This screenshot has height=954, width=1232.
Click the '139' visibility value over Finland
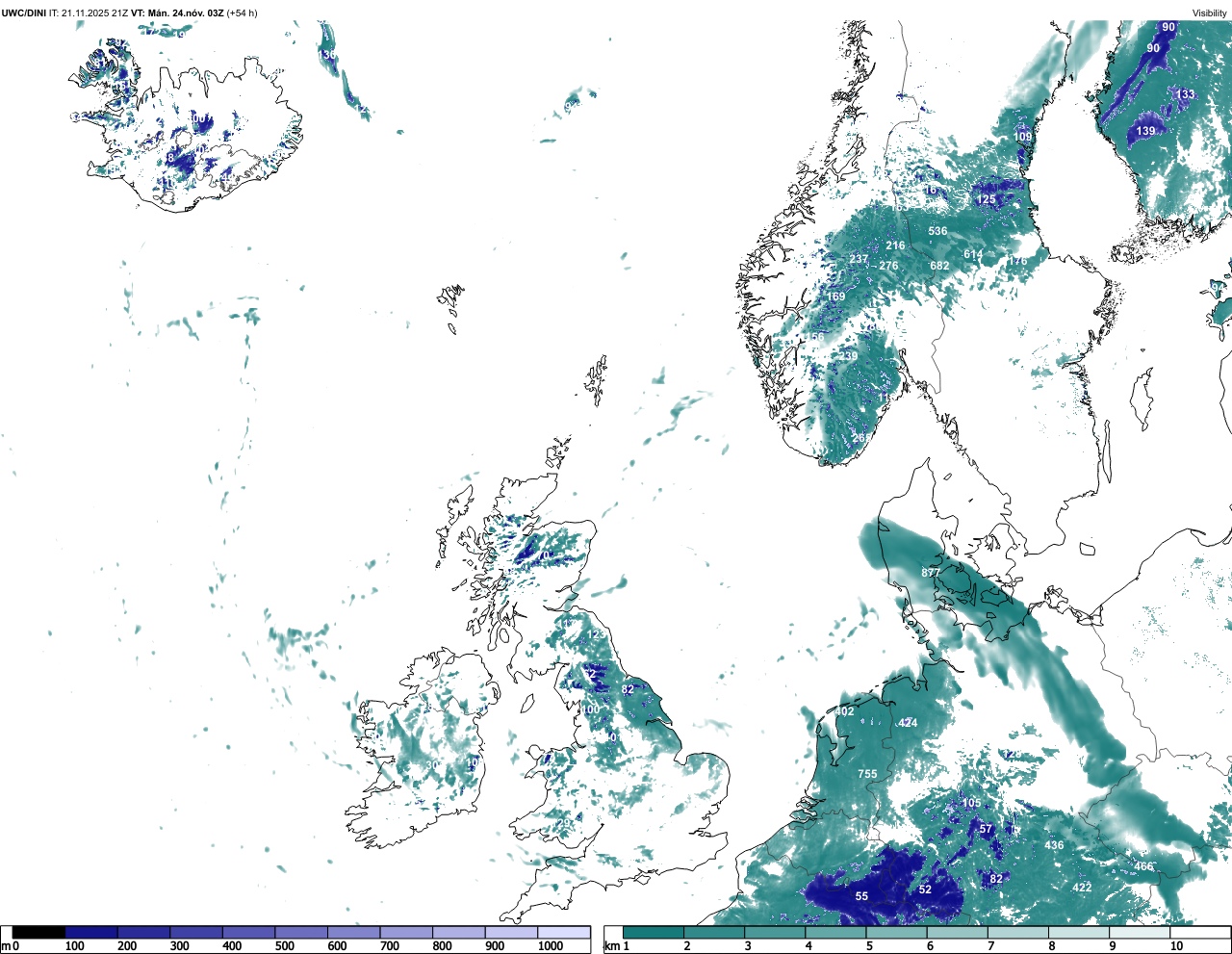pos(1145,131)
